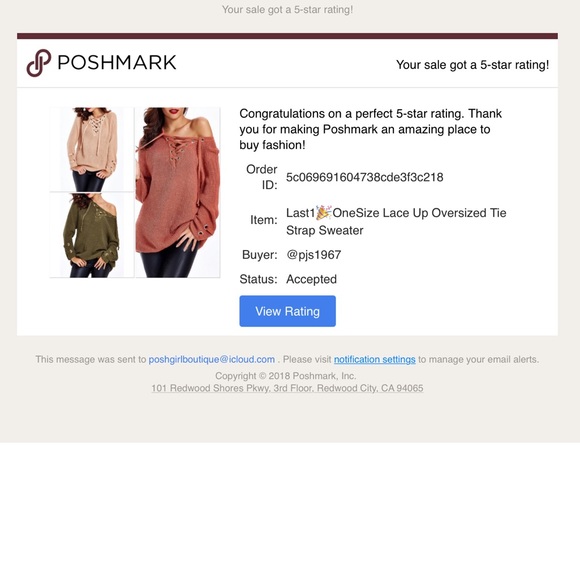Click the header 5-star rating text on the right

click(472, 65)
